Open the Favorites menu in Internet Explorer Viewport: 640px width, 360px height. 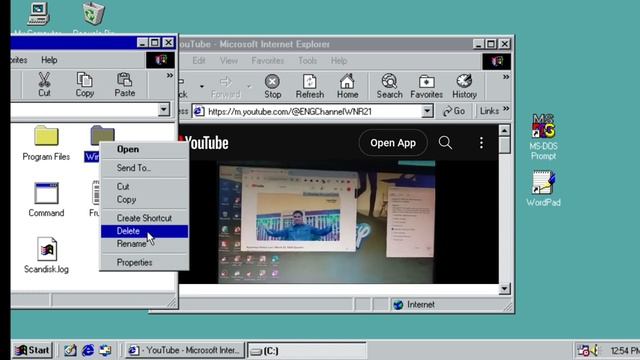click(267, 60)
